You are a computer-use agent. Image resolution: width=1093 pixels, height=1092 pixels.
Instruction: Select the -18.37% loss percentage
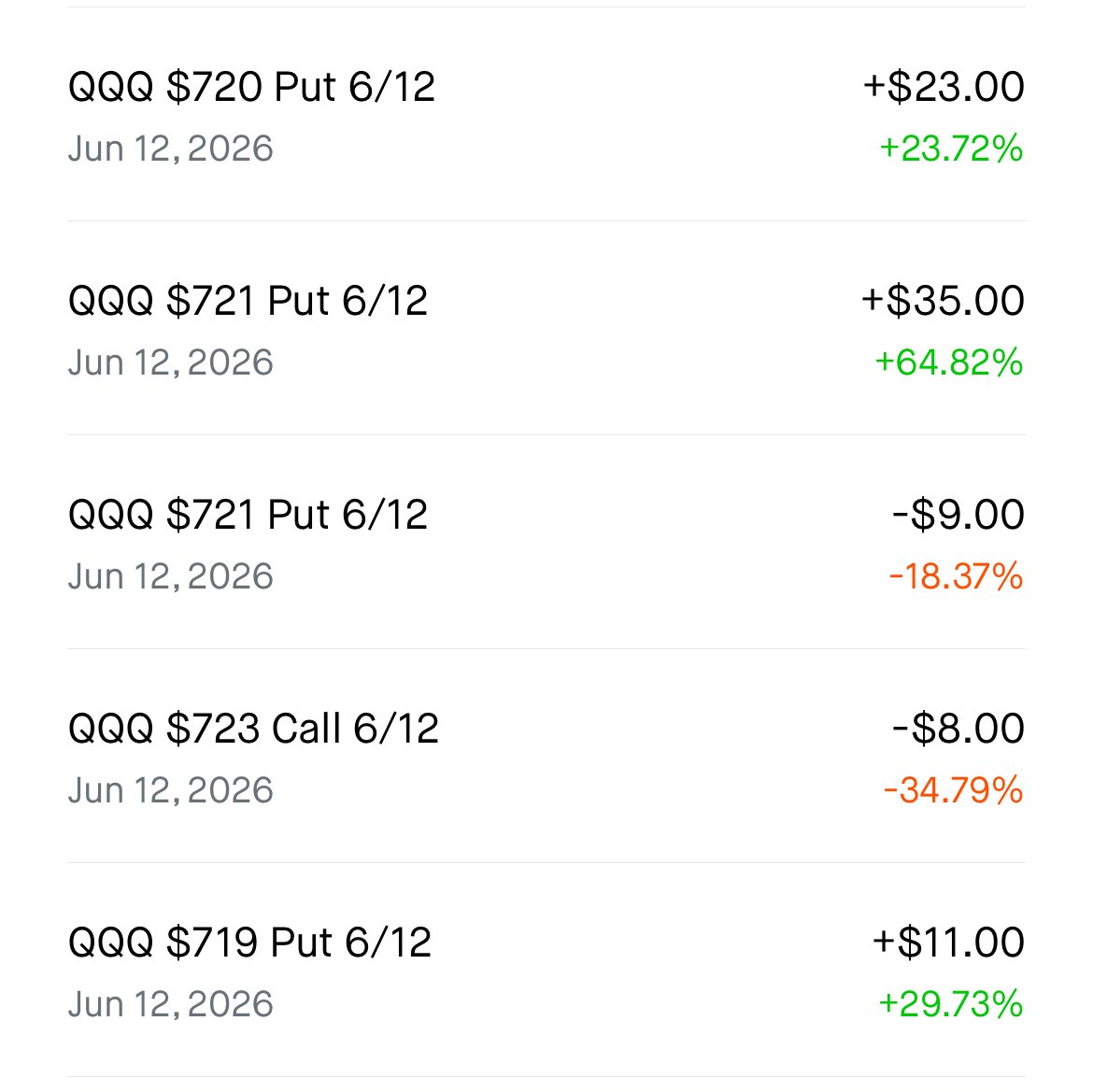pos(956,576)
